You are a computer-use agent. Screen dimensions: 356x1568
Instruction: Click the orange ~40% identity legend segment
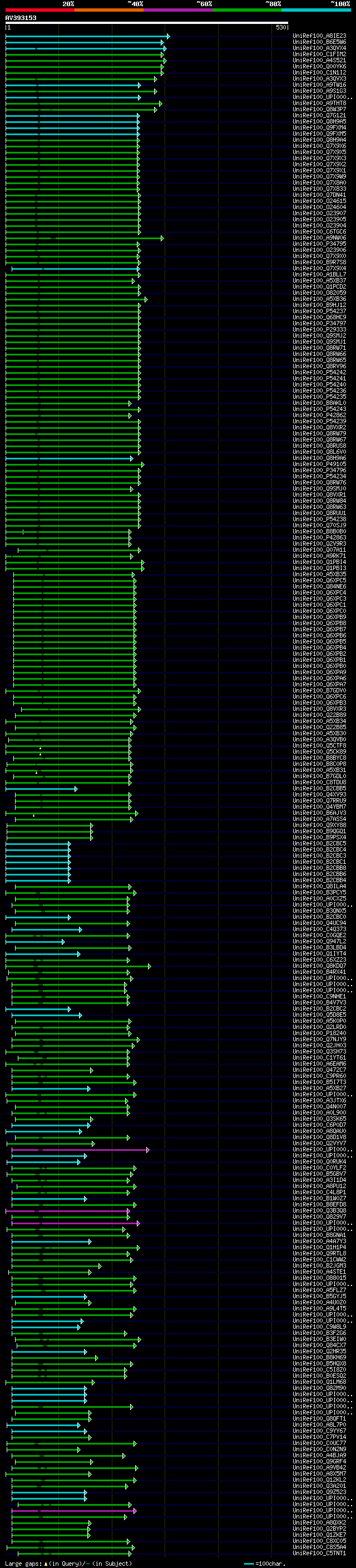click(109, 10)
